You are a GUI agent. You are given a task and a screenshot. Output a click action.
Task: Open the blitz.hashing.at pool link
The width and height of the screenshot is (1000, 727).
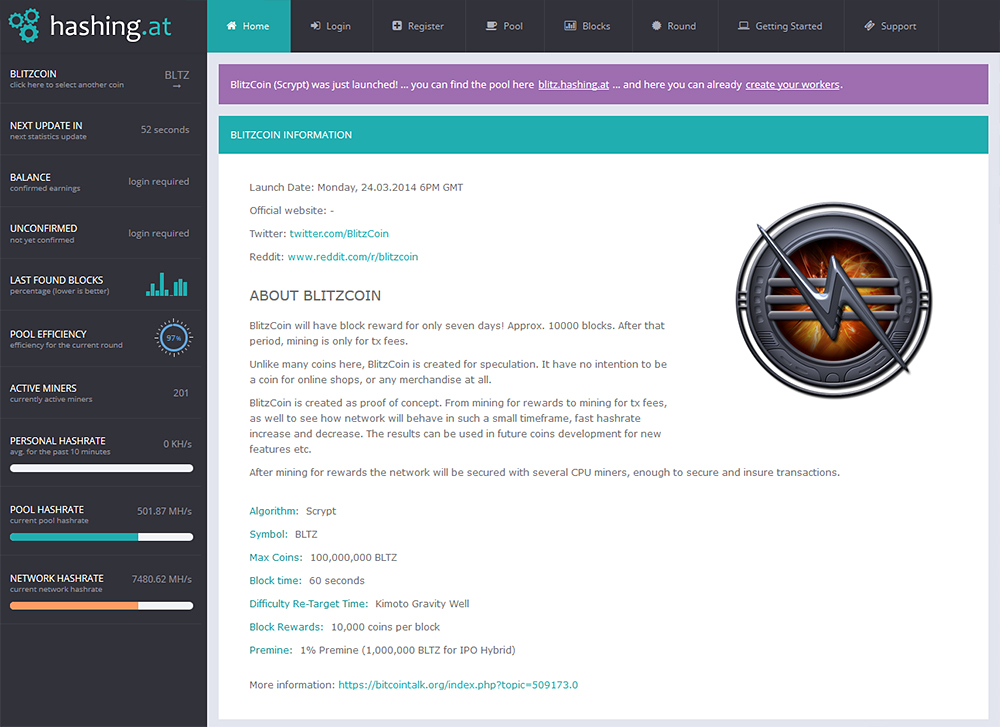pyautogui.click(x=573, y=85)
